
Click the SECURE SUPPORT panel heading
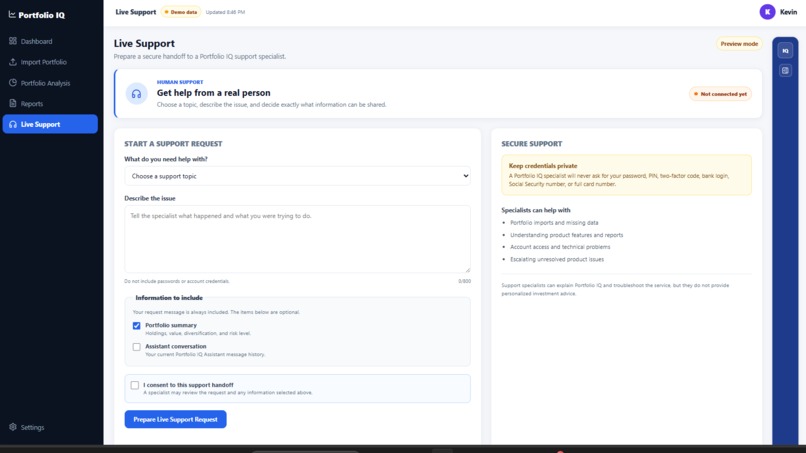532,143
